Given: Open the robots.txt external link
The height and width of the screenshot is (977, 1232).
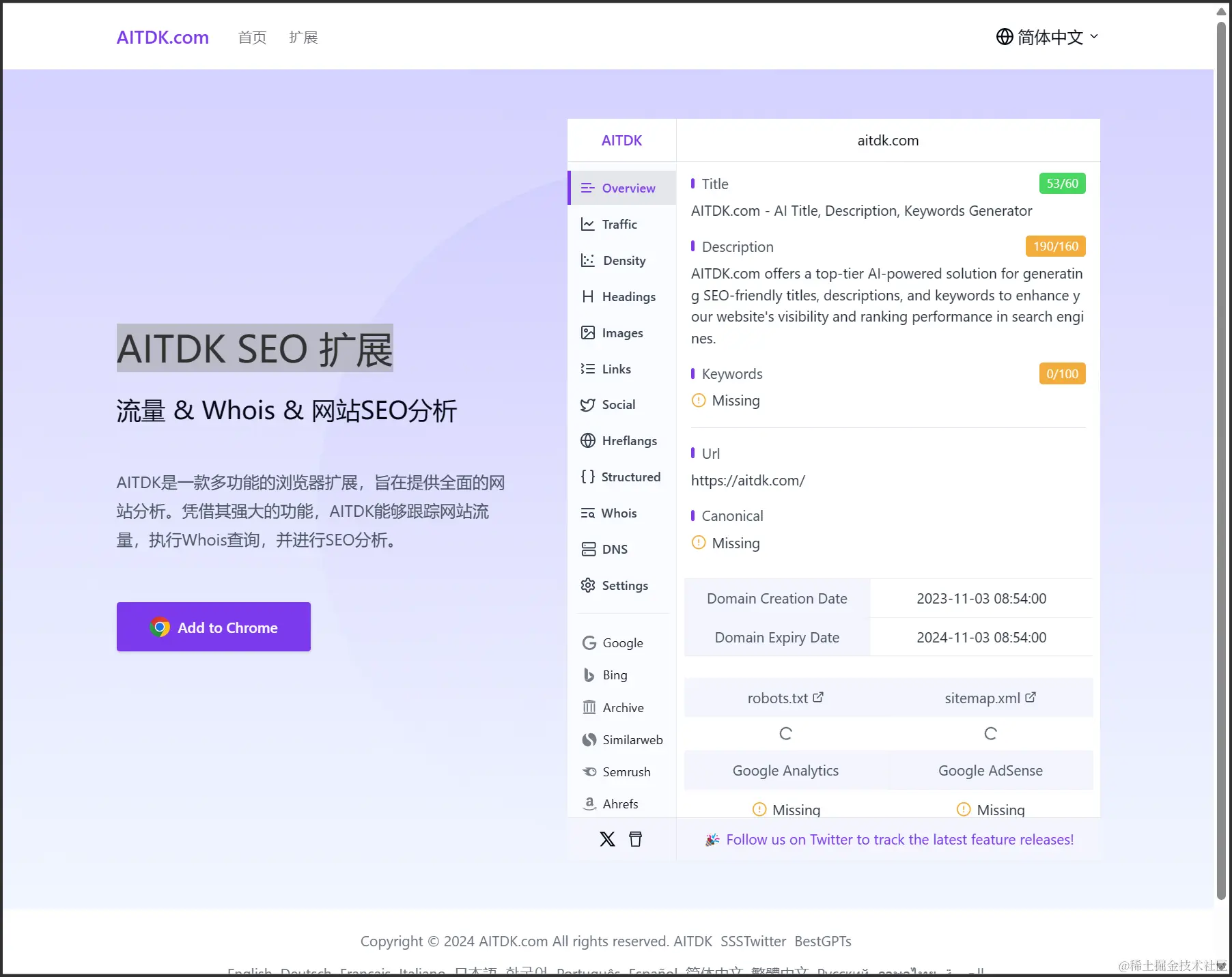Looking at the screenshot, I should click(x=785, y=698).
